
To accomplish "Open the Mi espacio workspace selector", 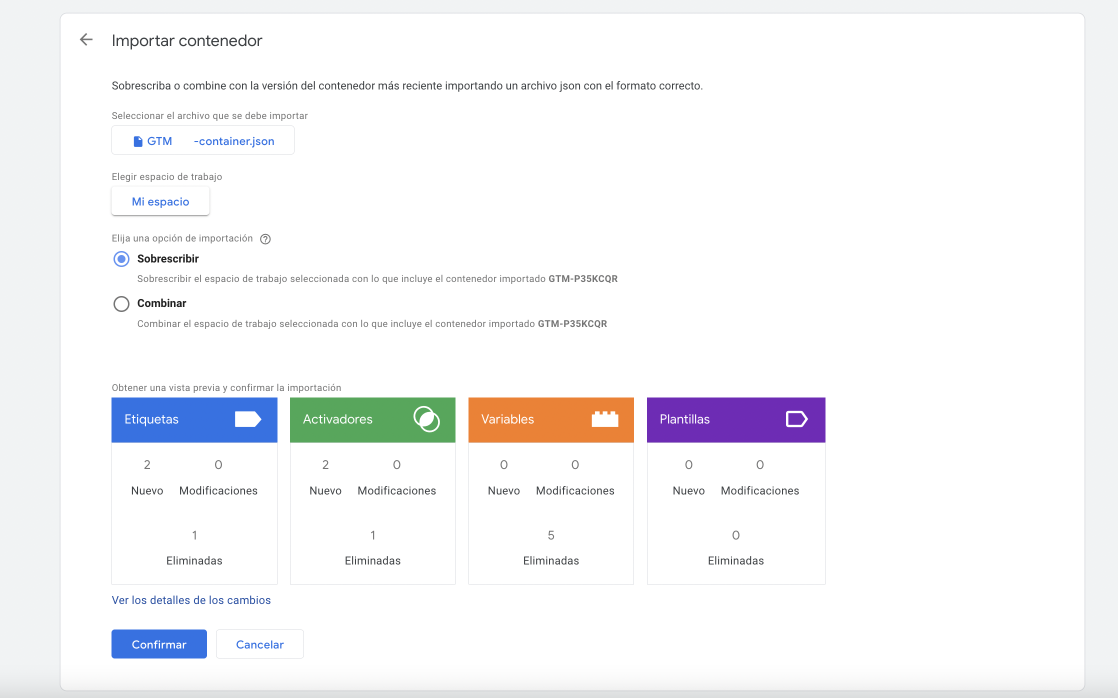I will point(160,201).
